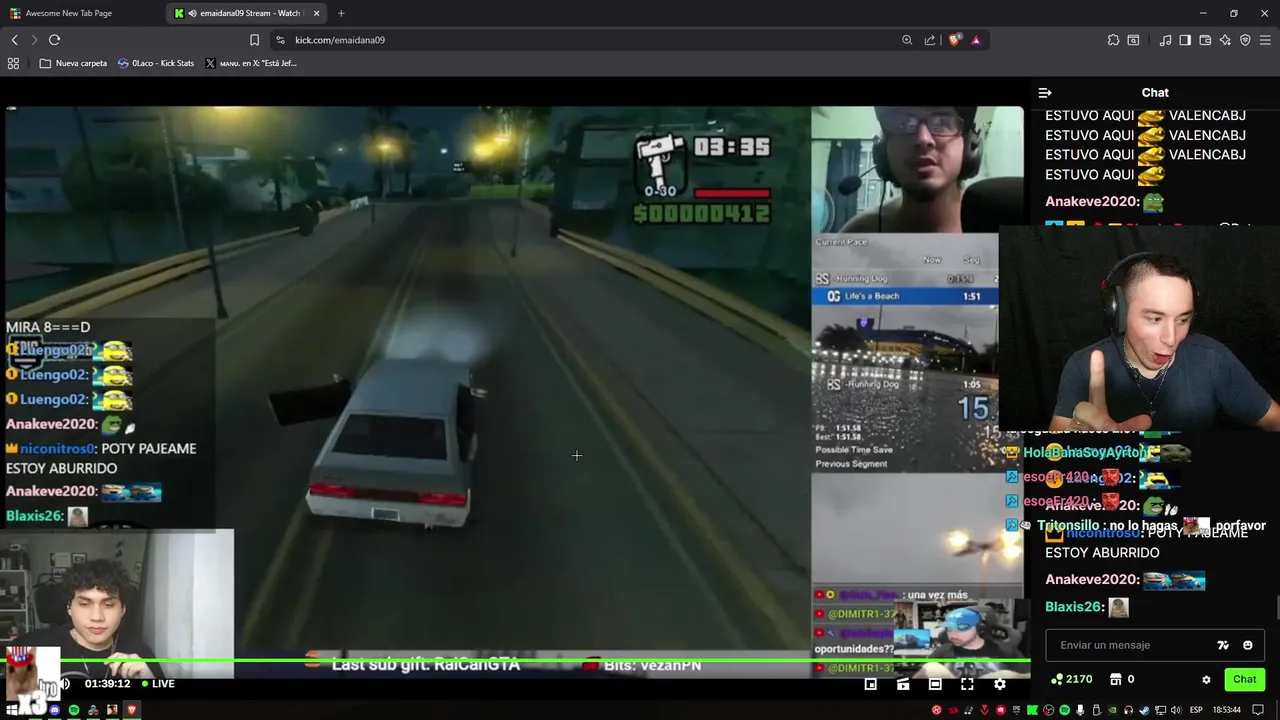Viewport: 1280px width, 720px height.
Task: Open the X bookmark 'Está Jef...'
Action: click(x=251, y=63)
